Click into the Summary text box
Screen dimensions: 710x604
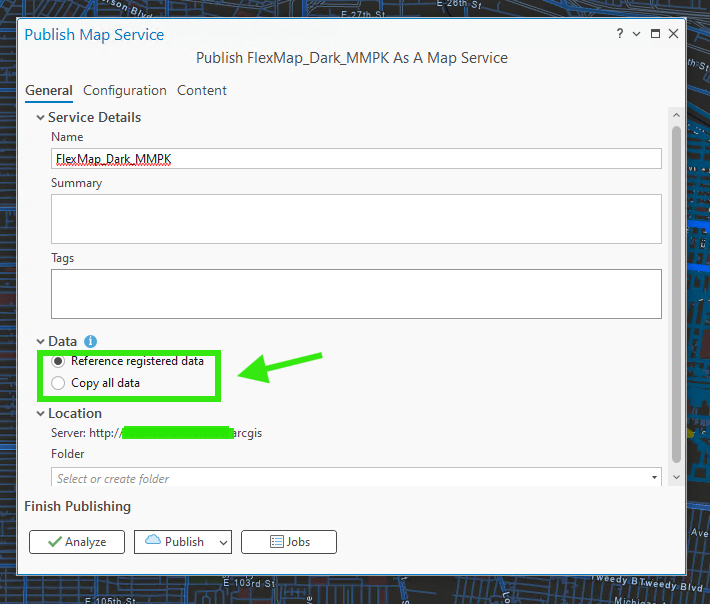click(356, 218)
